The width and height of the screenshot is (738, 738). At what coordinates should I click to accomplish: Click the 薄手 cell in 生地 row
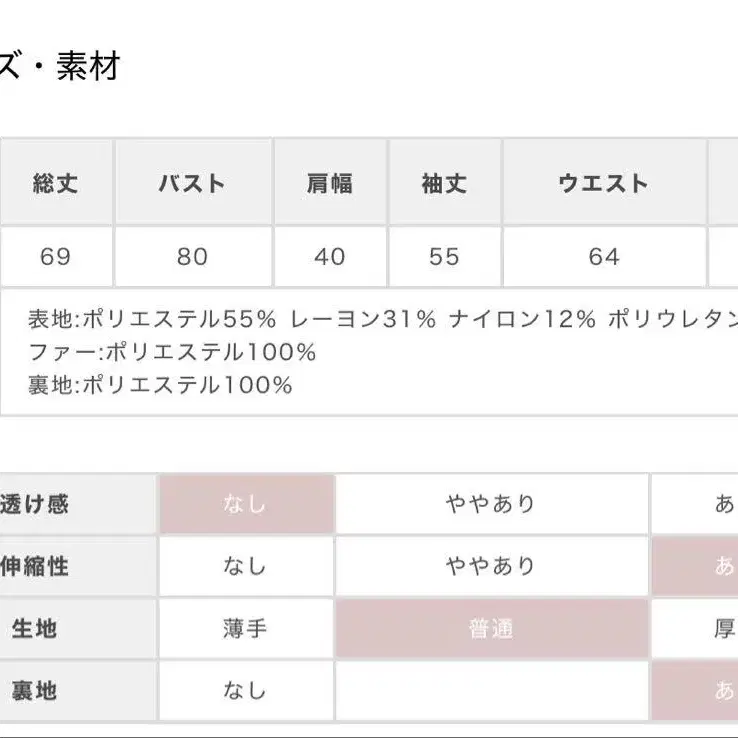(245, 629)
